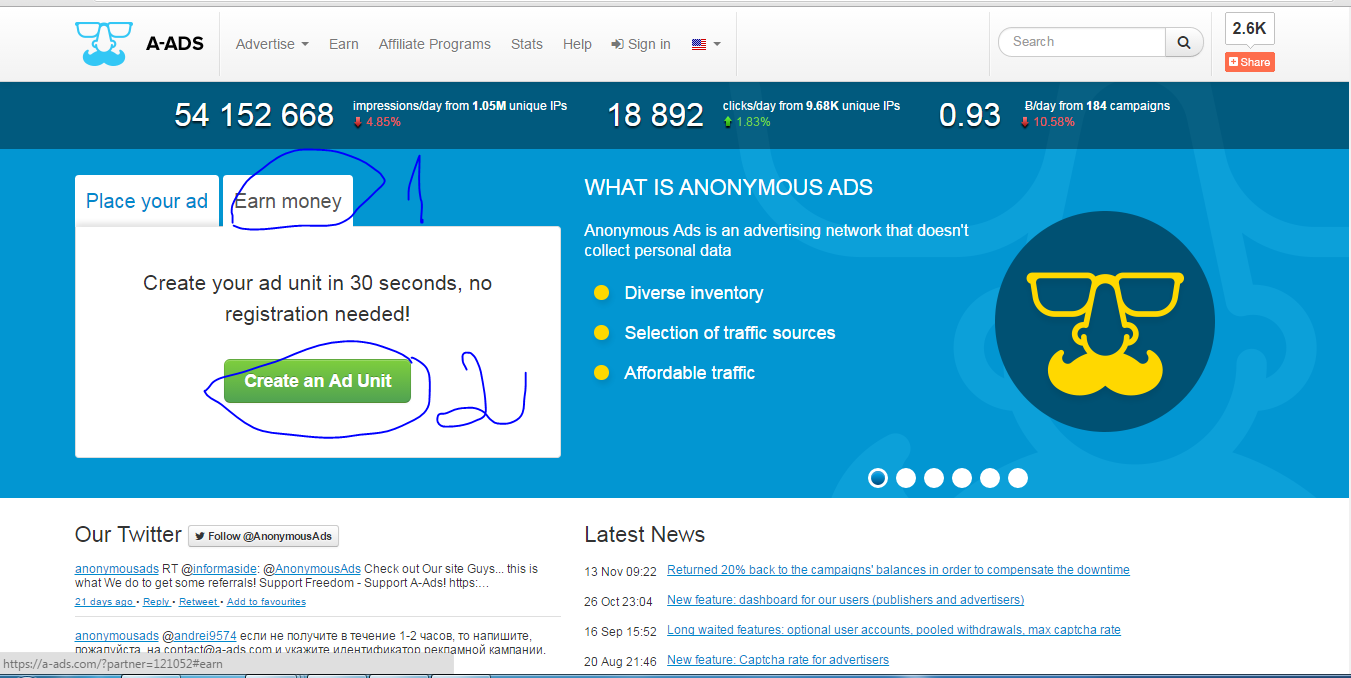Viewport: 1351px width, 678px height.
Task: Open news about returned 20% balances
Action: (x=898, y=570)
